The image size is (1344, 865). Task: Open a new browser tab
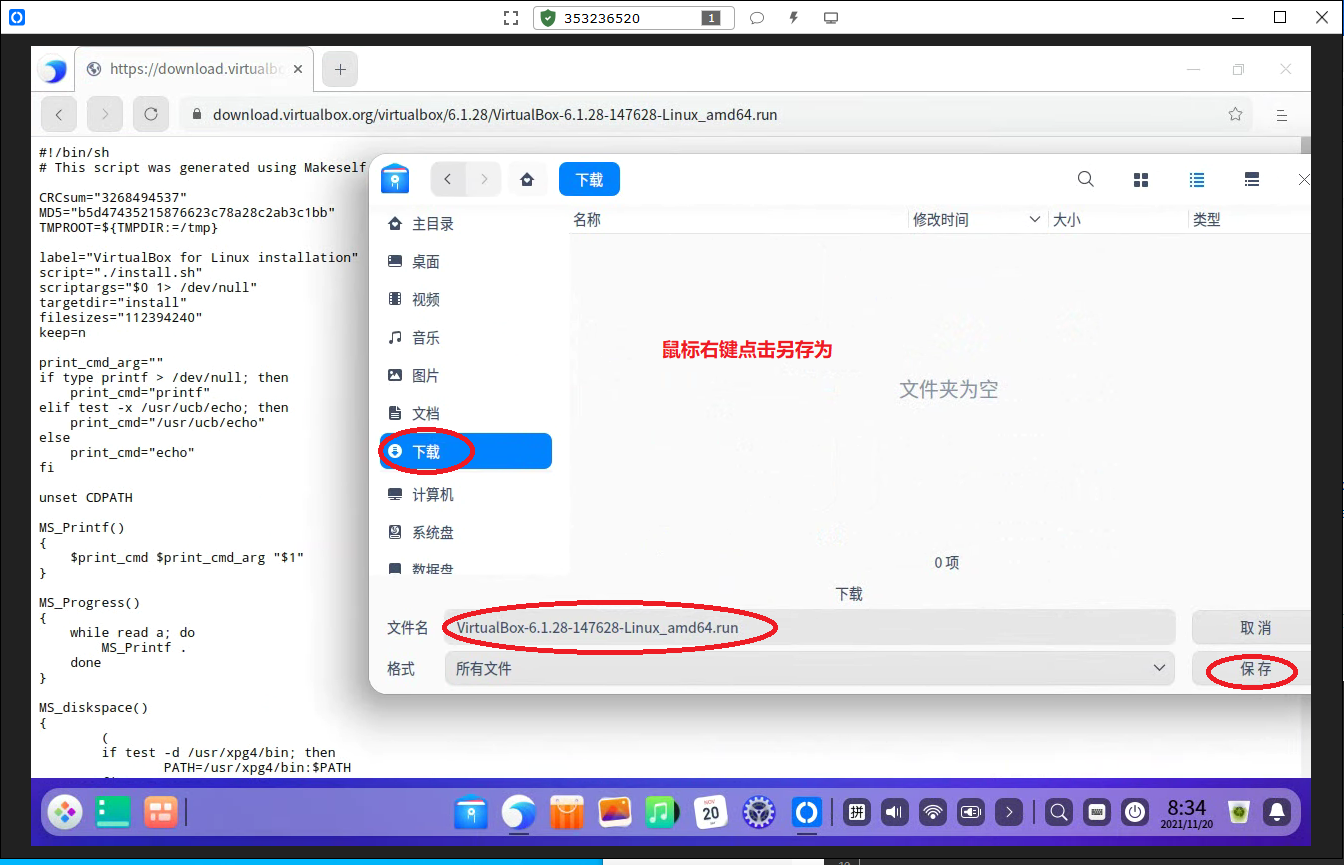[340, 69]
